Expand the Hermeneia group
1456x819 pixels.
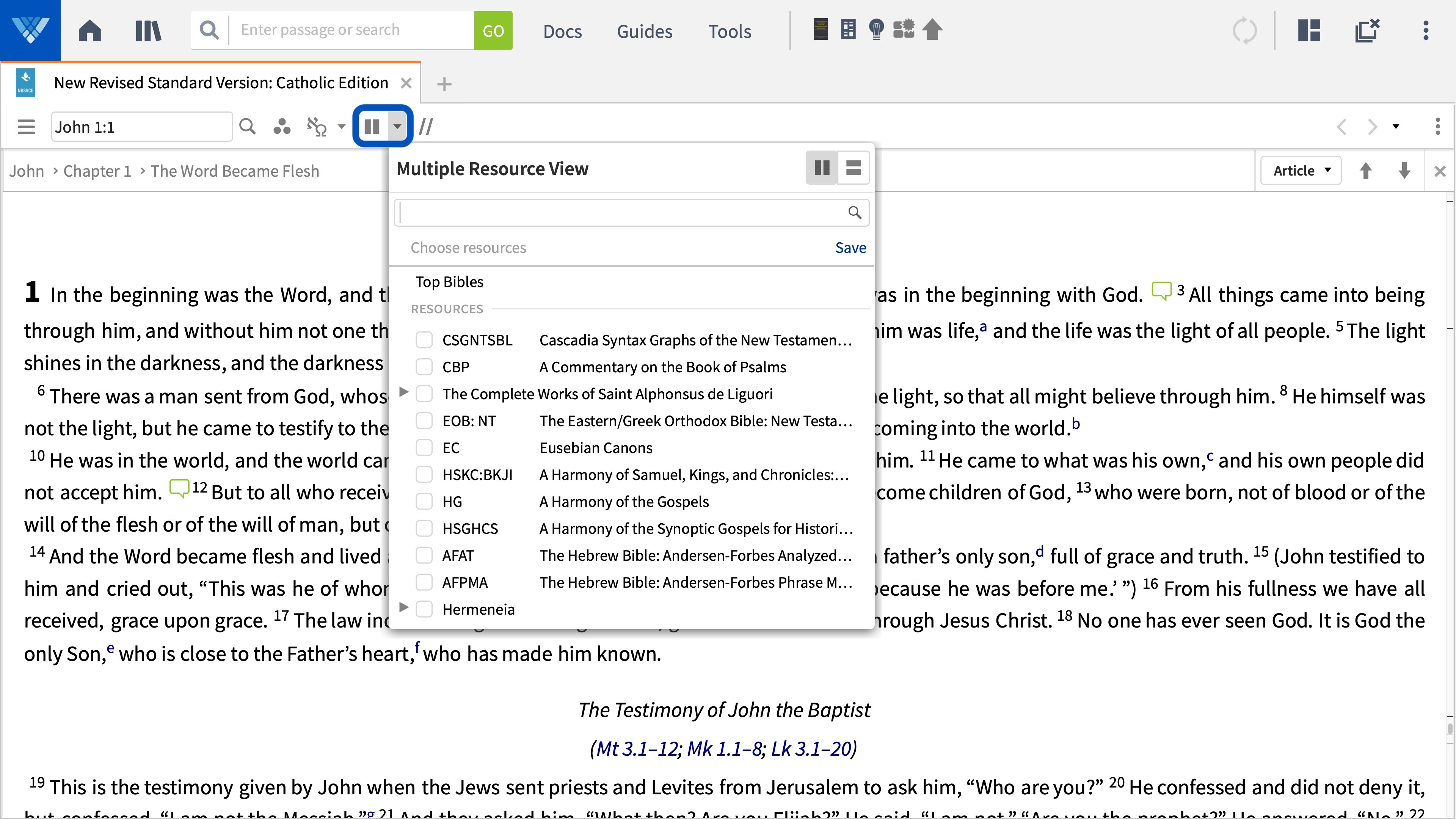click(403, 607)
